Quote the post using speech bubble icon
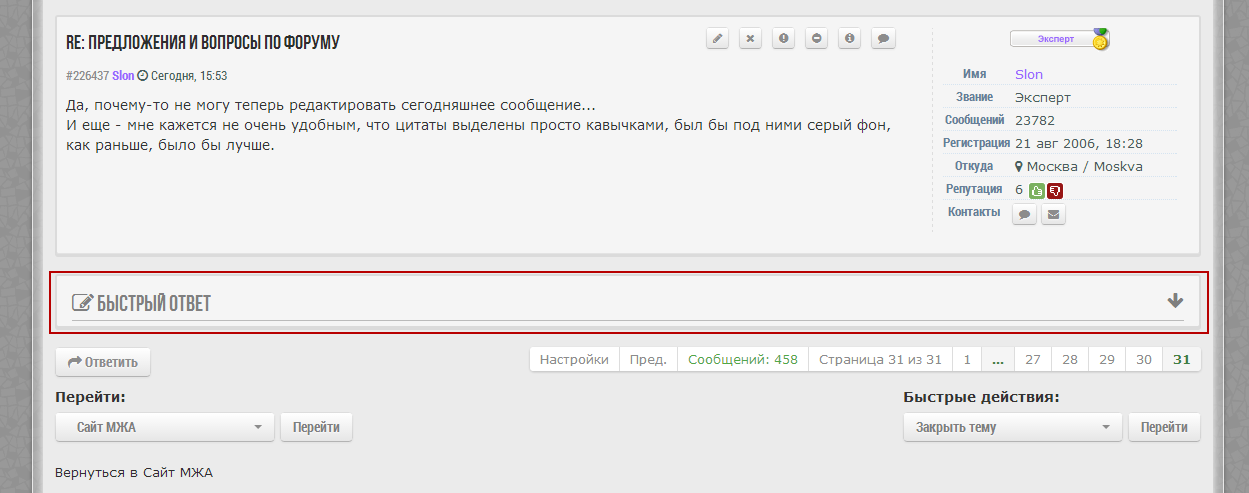1249x493 pixels. pos(883,39)
